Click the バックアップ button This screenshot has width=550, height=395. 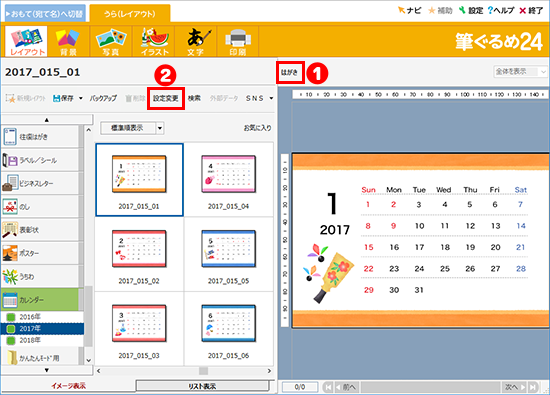[103, 98]
